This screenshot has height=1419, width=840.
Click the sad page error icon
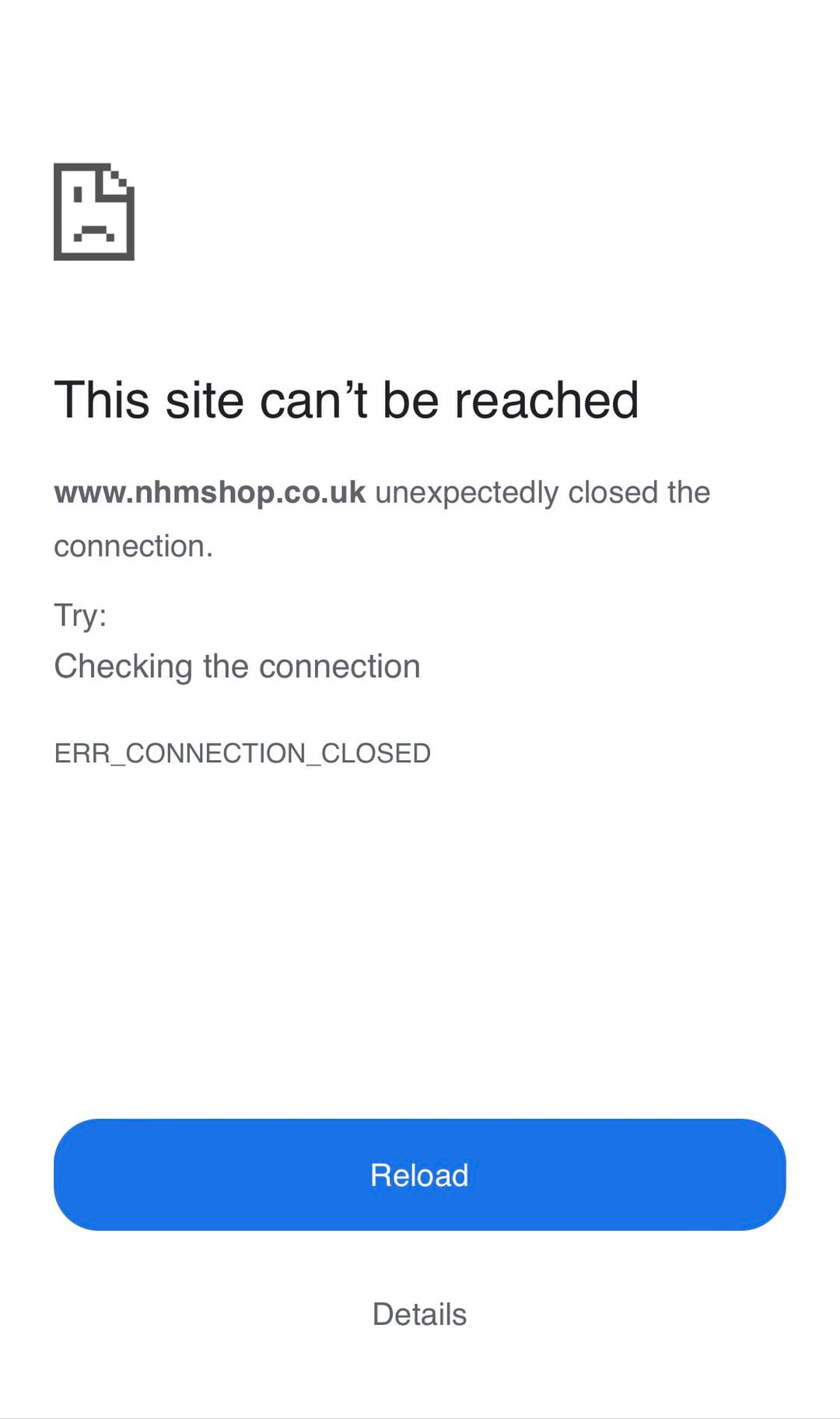[94, 212]
